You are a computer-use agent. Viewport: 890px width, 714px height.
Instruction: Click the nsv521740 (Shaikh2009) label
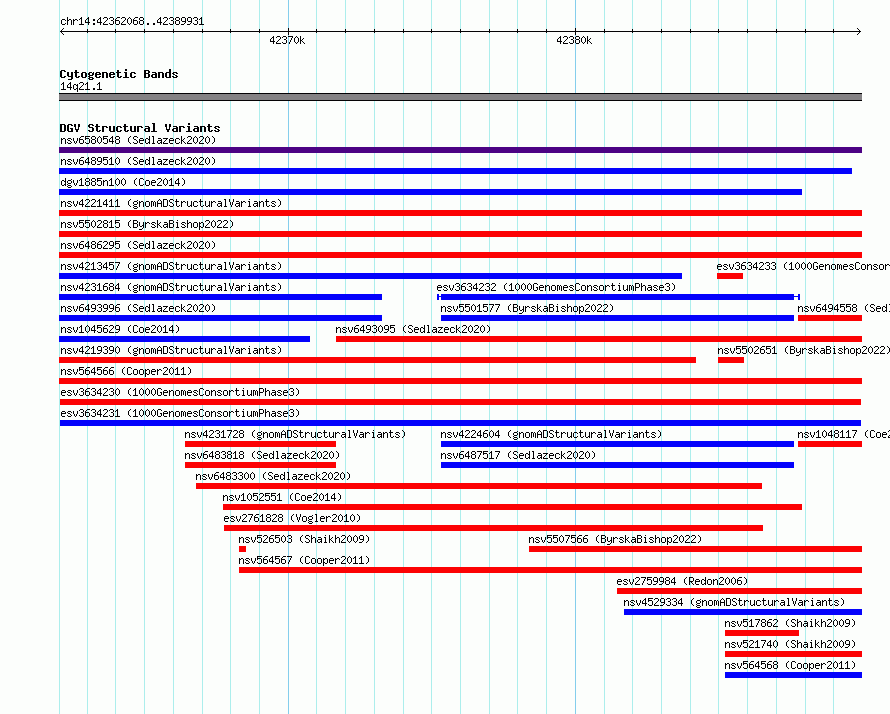[790, 644]
